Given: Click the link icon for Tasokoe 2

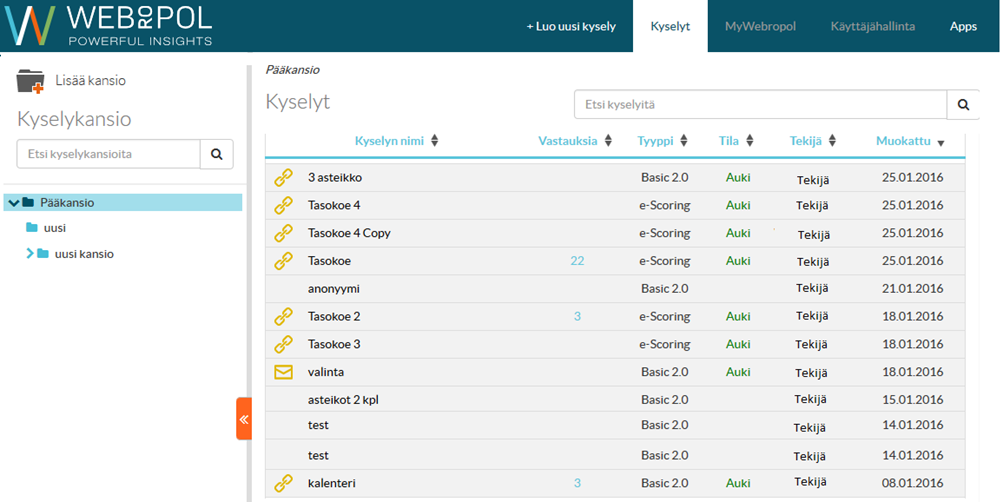Looking at the screenshot, I should 283,317.
